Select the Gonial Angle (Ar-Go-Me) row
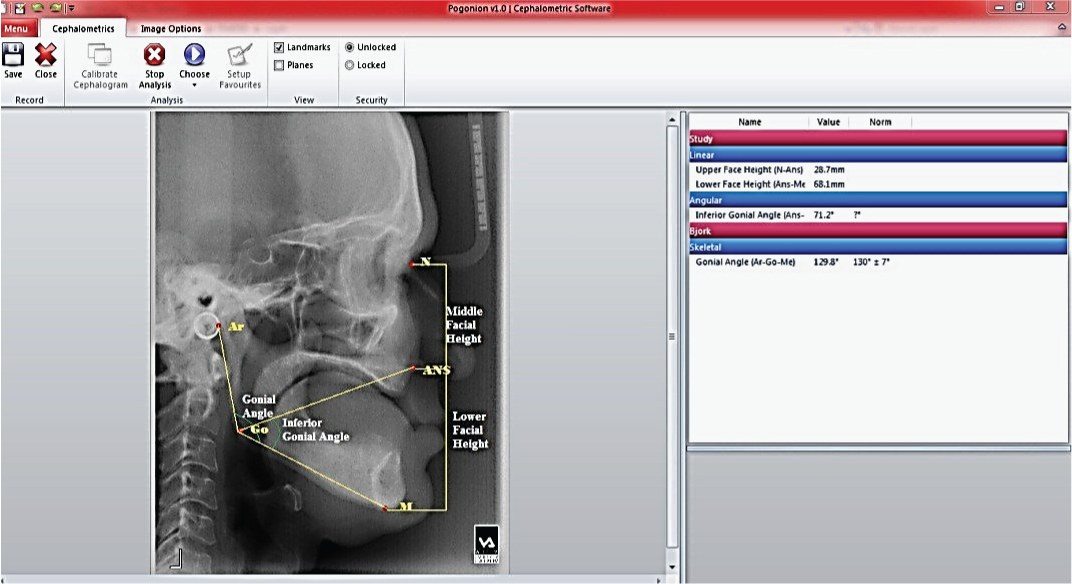 click(745, 262)
